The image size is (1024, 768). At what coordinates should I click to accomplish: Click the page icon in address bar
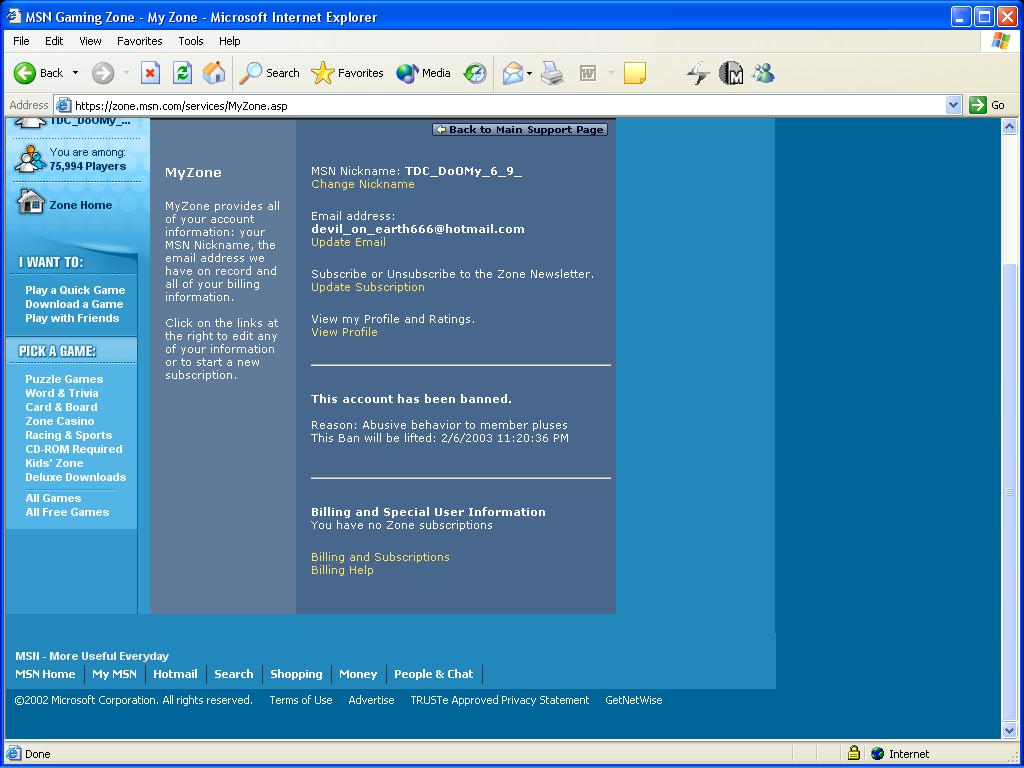pyautogui.click(x=63, y=105)
